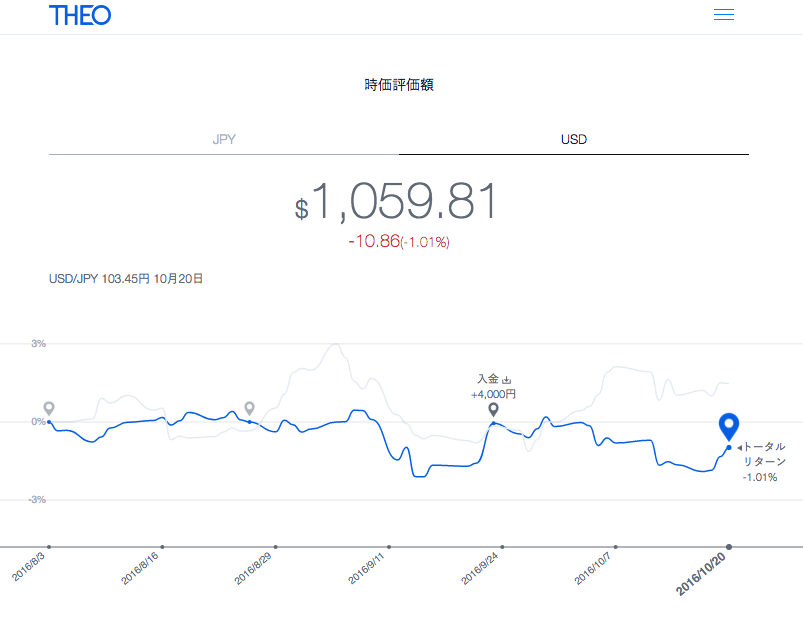Click the 時価評価額 heading

click(399, 85)
